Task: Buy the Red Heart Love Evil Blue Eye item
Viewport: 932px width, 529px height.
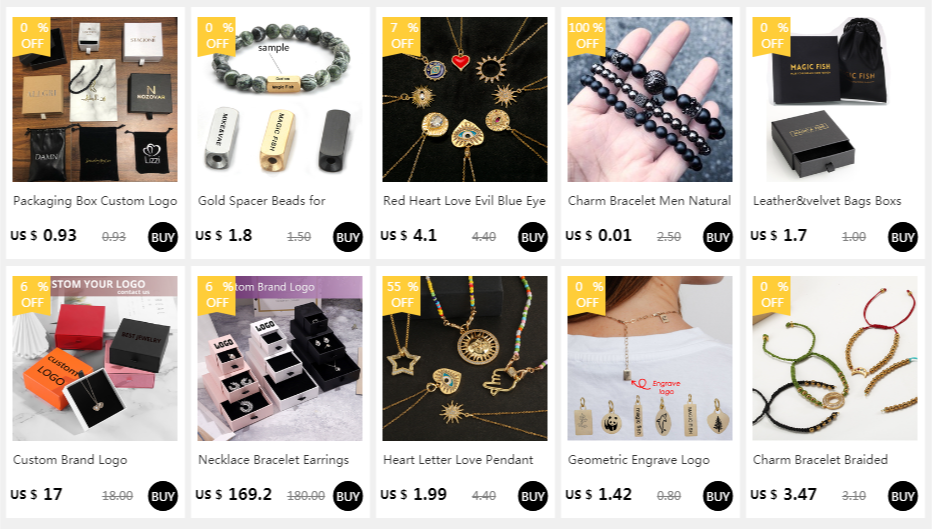Action: point(533,237)
